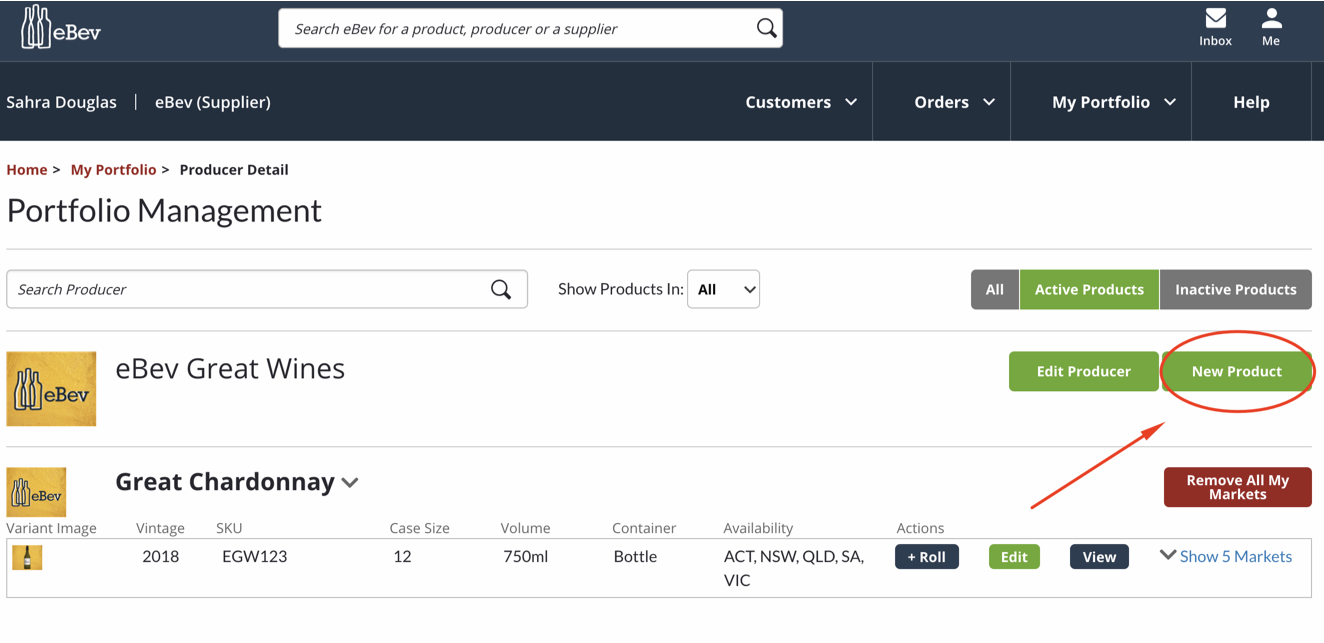Click the Search Producer magnifier icon
This screenshot has width=1324, height=643.
click(x=501, y=289)
